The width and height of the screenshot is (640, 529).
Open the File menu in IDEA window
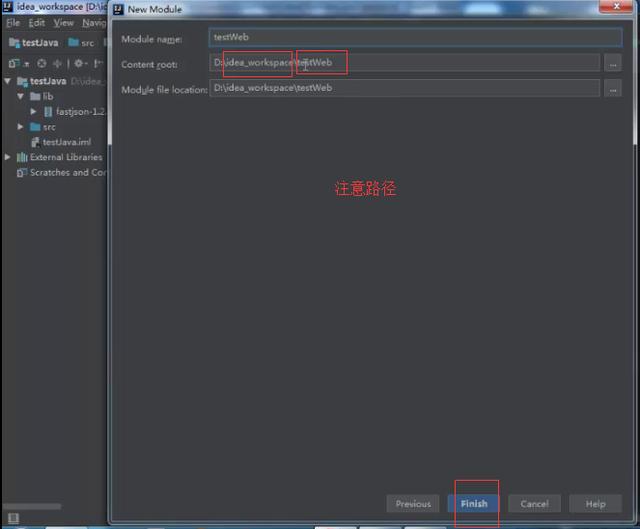click(x=13, y=23)
